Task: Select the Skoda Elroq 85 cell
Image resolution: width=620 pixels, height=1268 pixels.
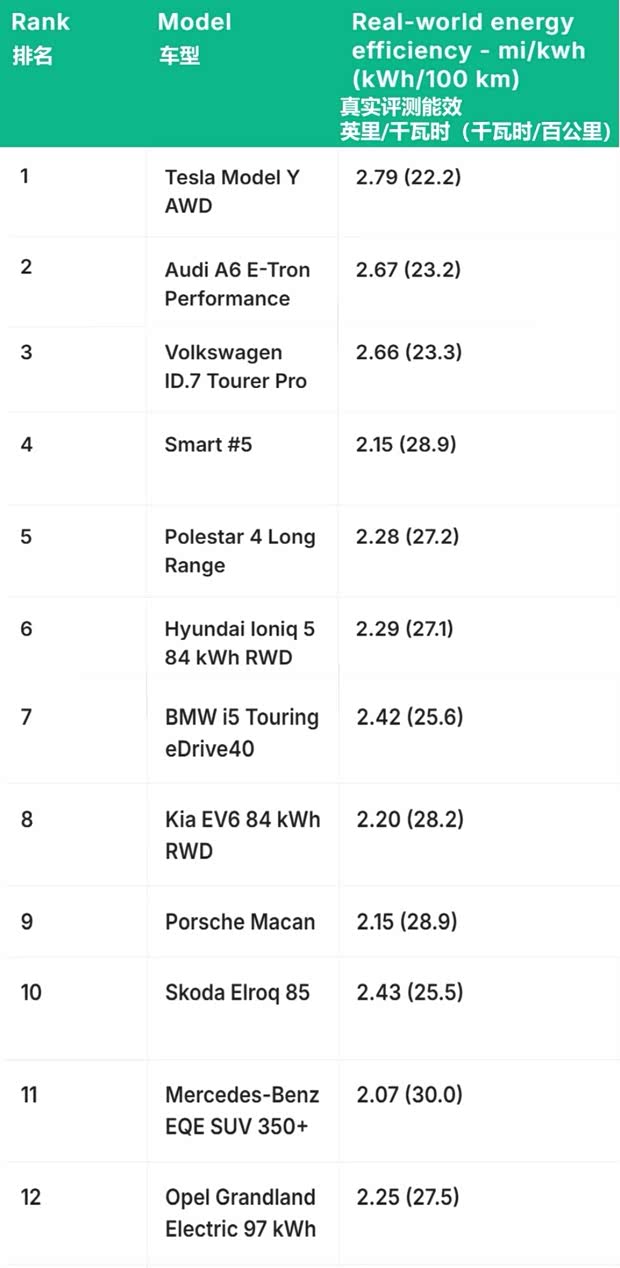Action: (x=237, y=993)
